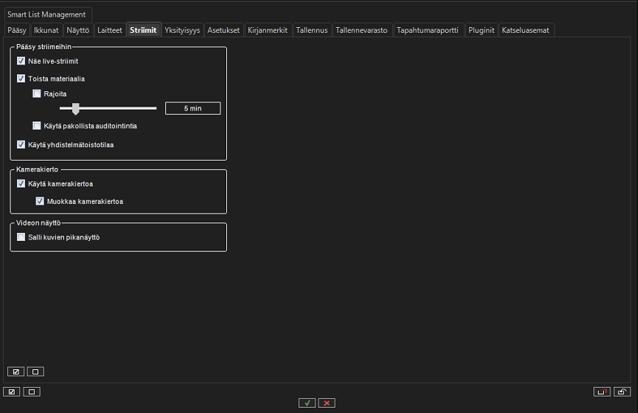Cancel changes with the red X button
Viewport: 638px width, 413px height.
[327, 403]
